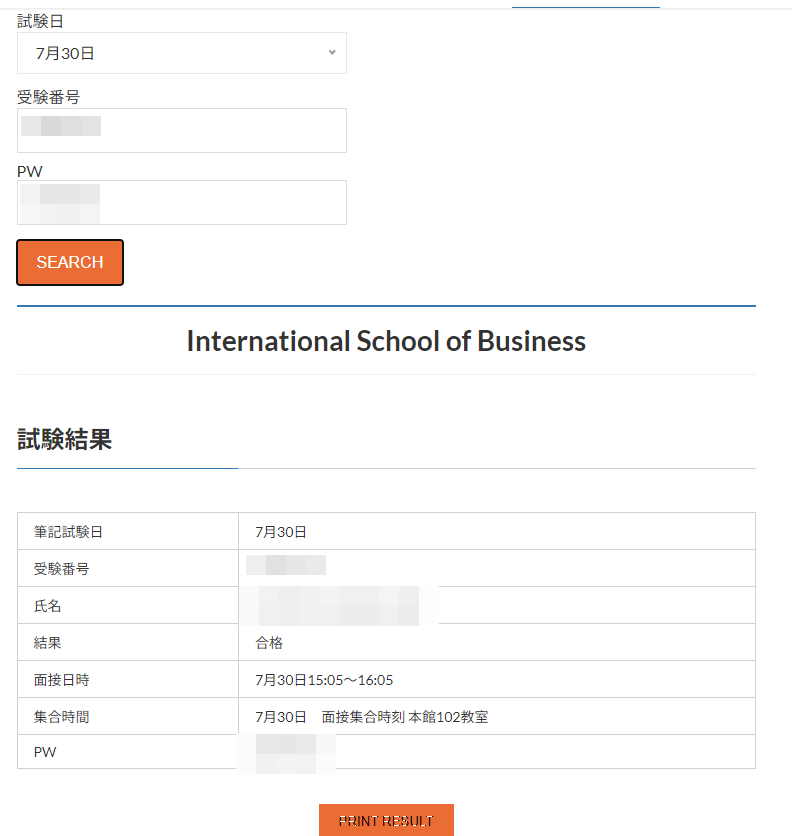Image resolution: width=792 pixels, height=836 pixels.
Task: Click the 集合時間 label cell
Action: click(x=61, y=717)
